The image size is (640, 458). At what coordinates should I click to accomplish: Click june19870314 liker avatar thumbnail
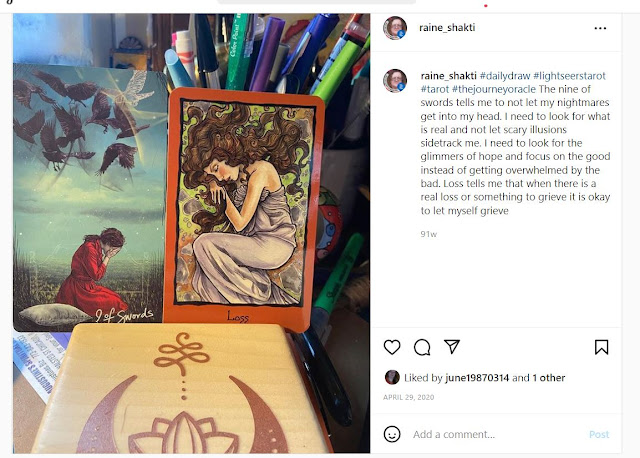click(x=392, y=377)
